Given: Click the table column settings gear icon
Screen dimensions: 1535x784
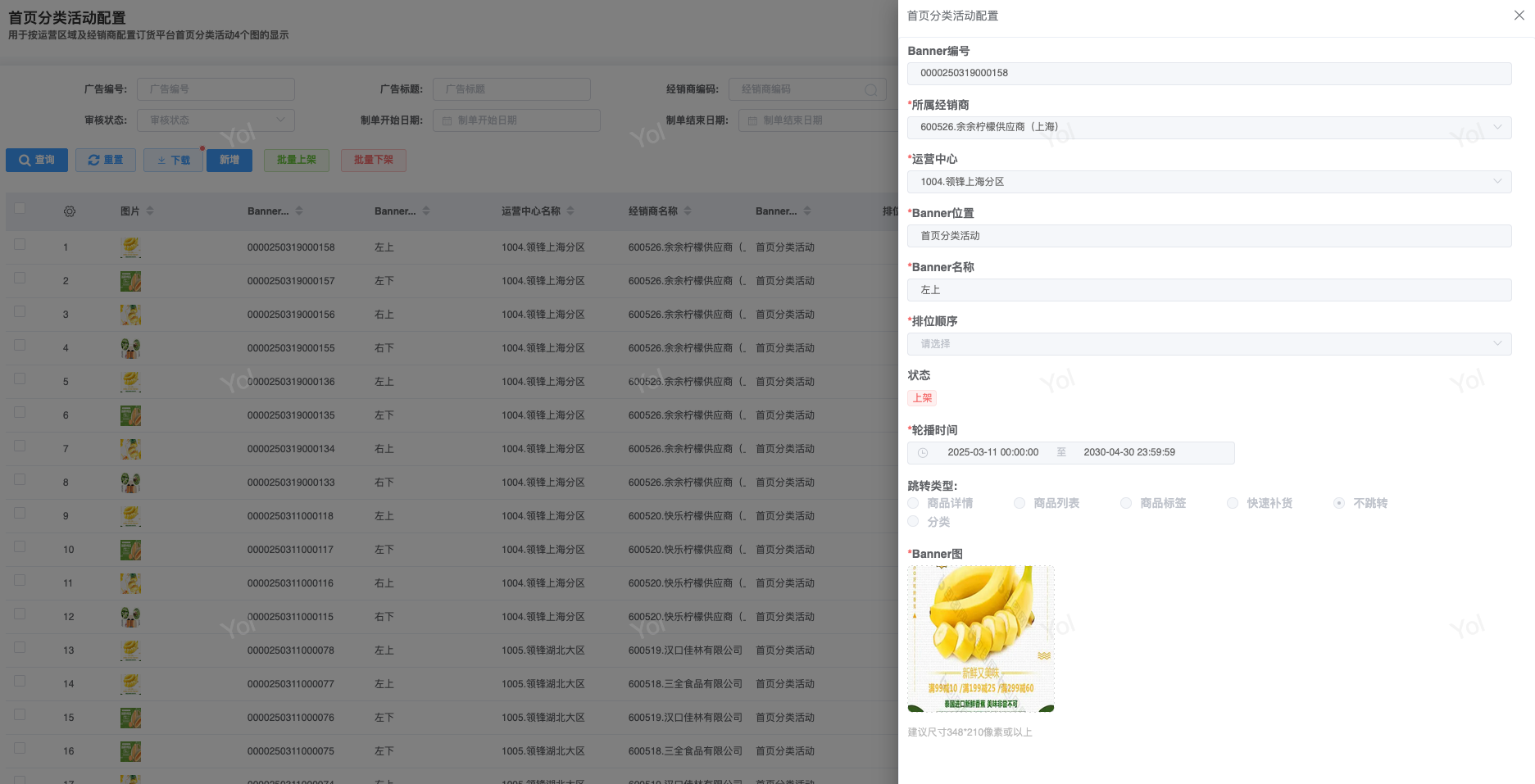Looking at the screenshot, I should [70, 211].
